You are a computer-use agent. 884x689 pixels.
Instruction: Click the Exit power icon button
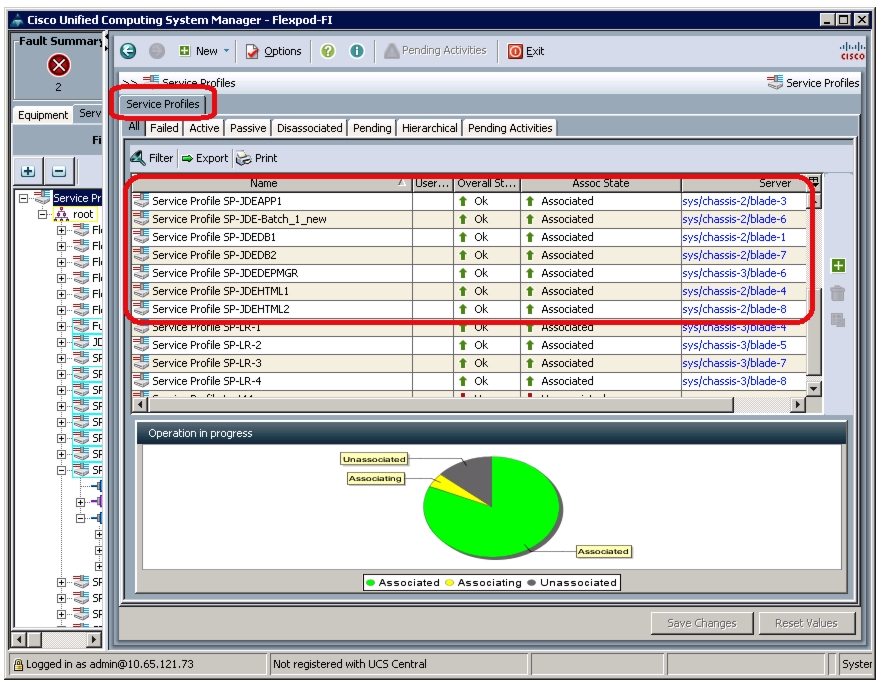[515, 51]
